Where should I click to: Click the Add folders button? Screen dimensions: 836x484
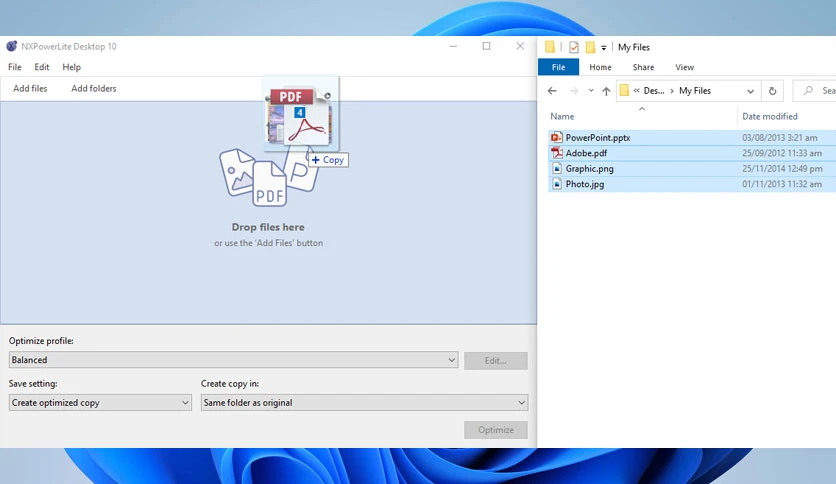94,88
